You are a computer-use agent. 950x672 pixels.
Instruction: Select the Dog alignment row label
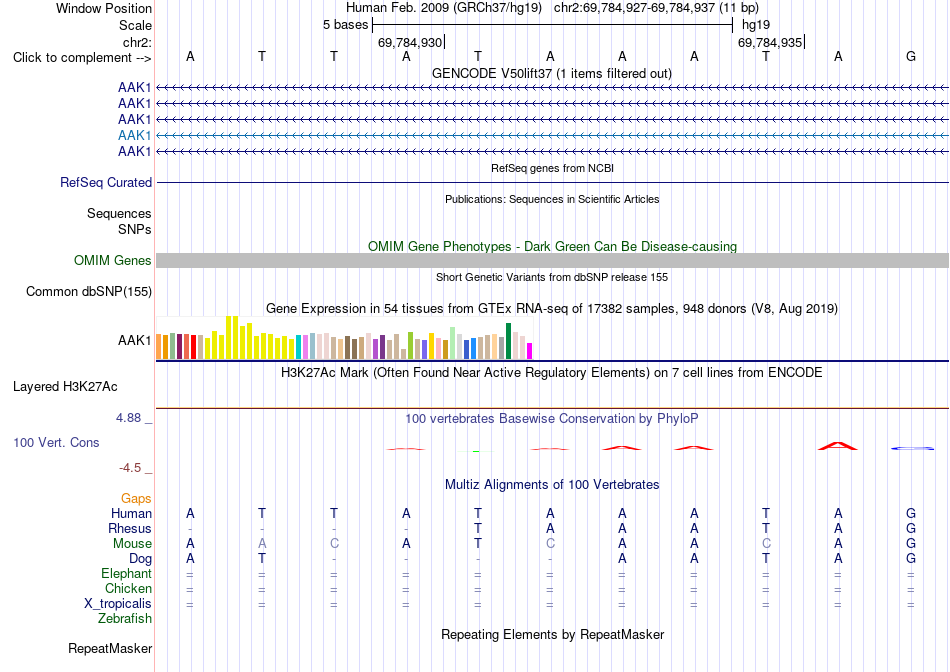[x=140, y=559]
